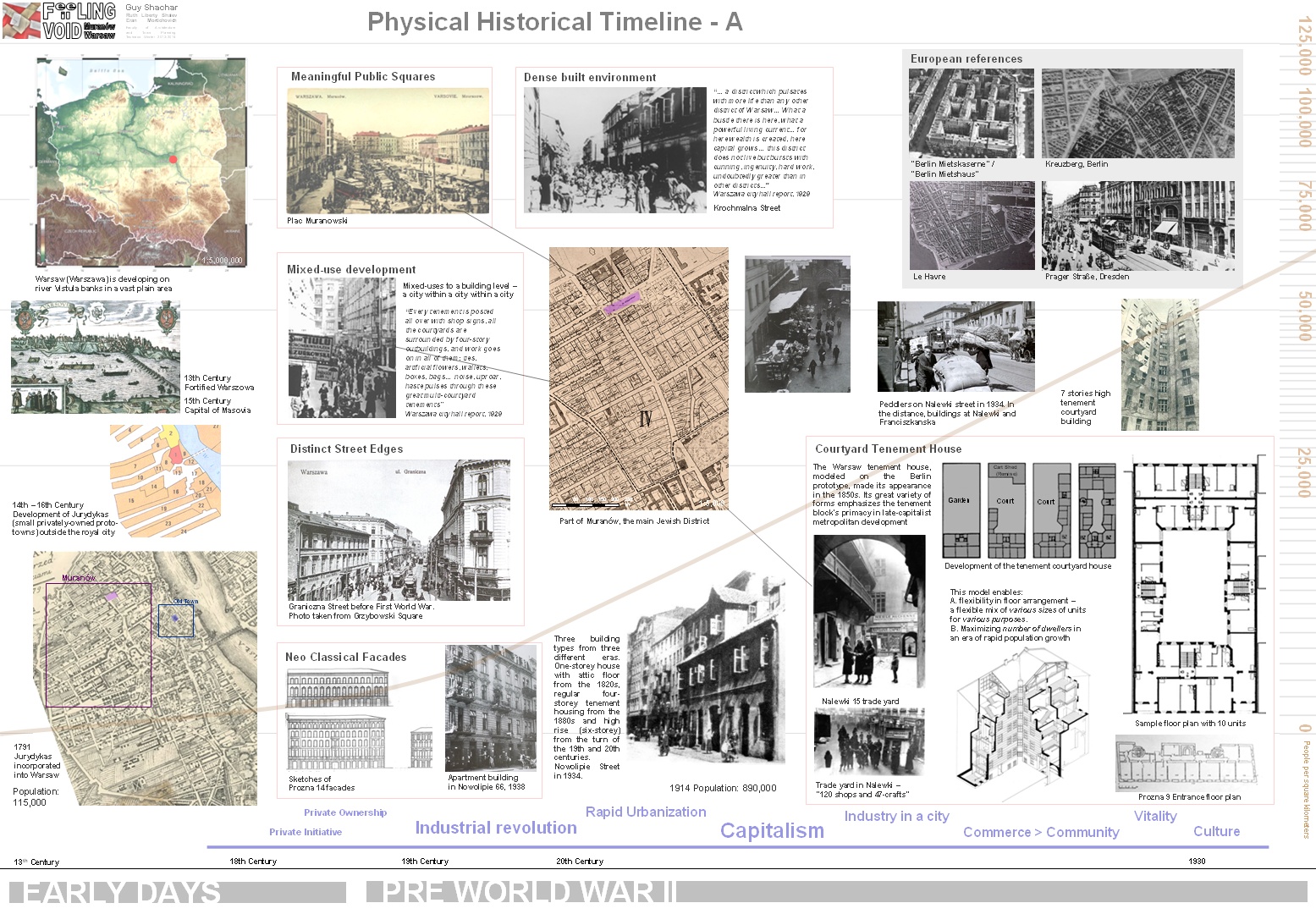Click the 'Private Initiative' label
The width and height of the screenshot is (1316, 914).
click(306, 832)
